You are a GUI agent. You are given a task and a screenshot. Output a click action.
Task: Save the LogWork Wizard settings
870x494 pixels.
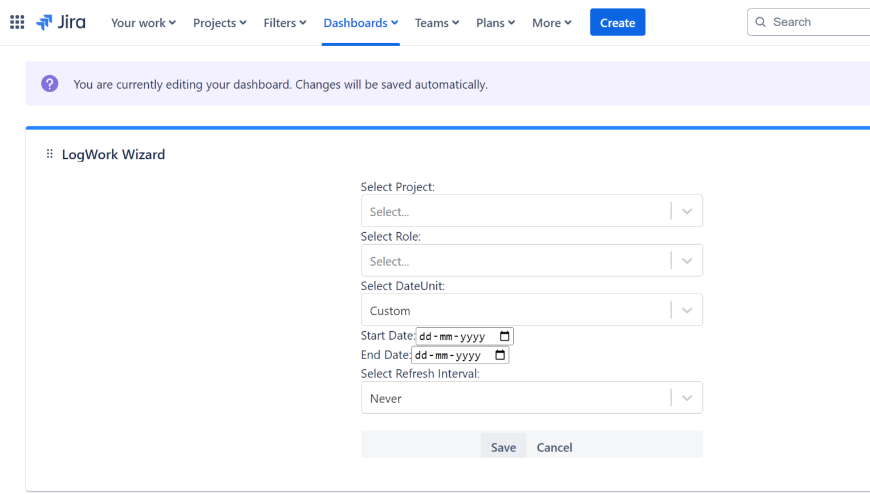coord(503,447)
